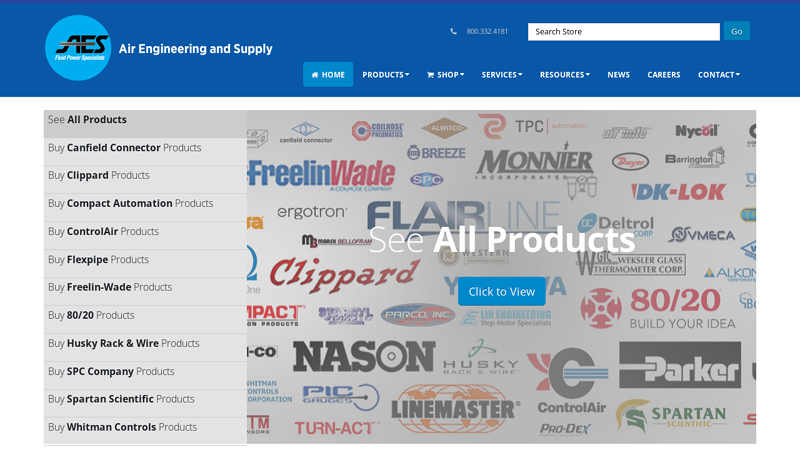Expand the Contact dropdown menu

click(x=719, y=74)
